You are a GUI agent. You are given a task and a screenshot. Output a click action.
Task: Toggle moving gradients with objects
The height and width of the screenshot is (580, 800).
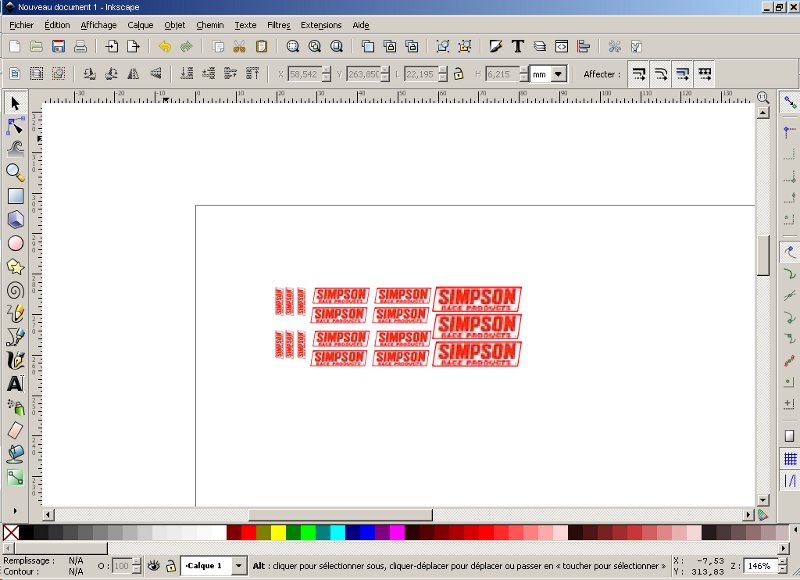click(x=682, y=74)
